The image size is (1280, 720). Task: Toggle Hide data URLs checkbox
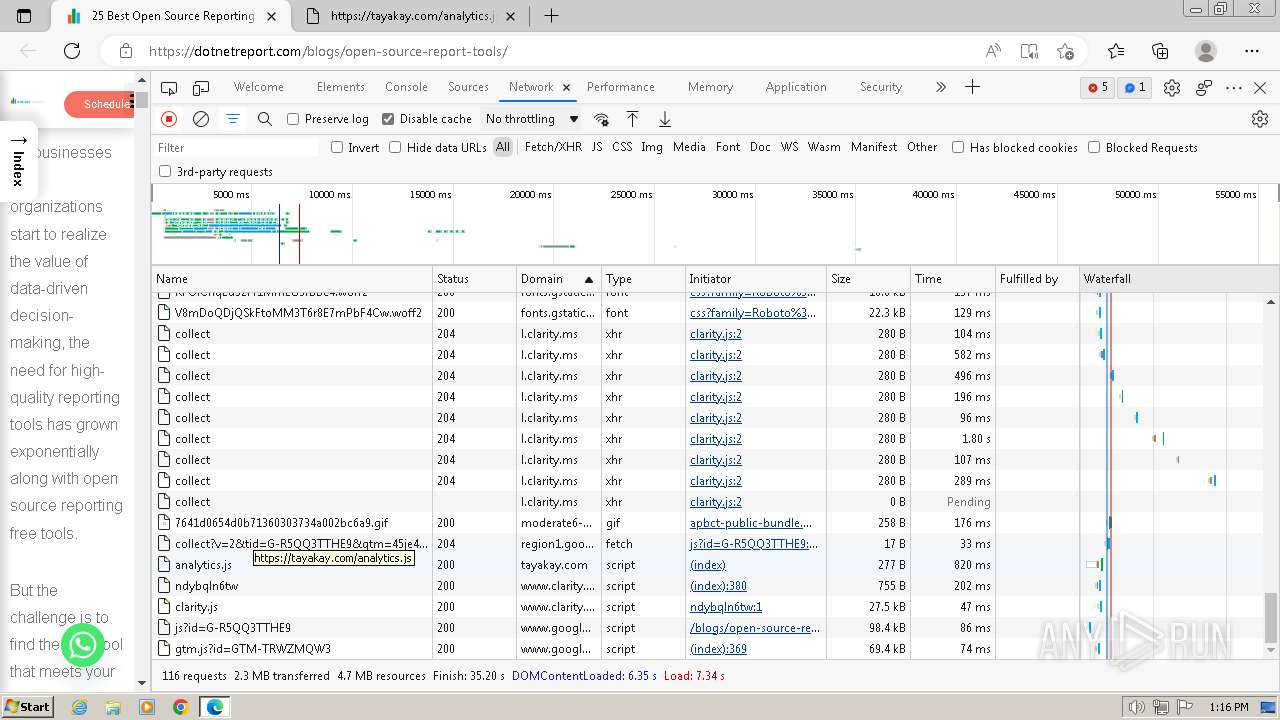click(395, 148)
